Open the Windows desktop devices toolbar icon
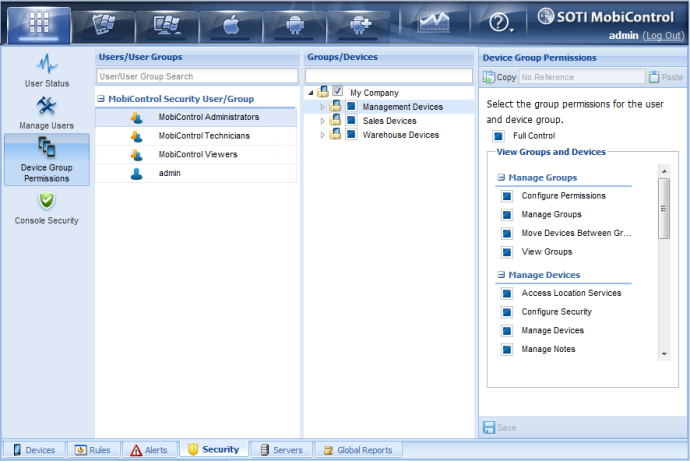Image resolution: width=690 pixels, height=461 pixels. 166,26
